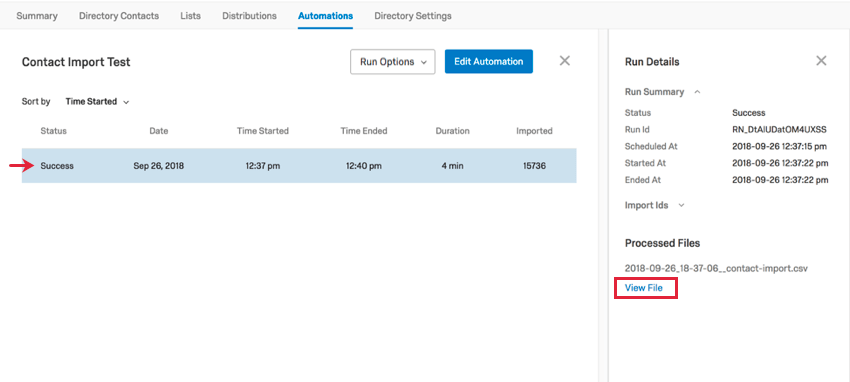Viewport: 850px width, 382px height.
Task: Go to the Directory Contacts tab
Action: click(119, 16)
